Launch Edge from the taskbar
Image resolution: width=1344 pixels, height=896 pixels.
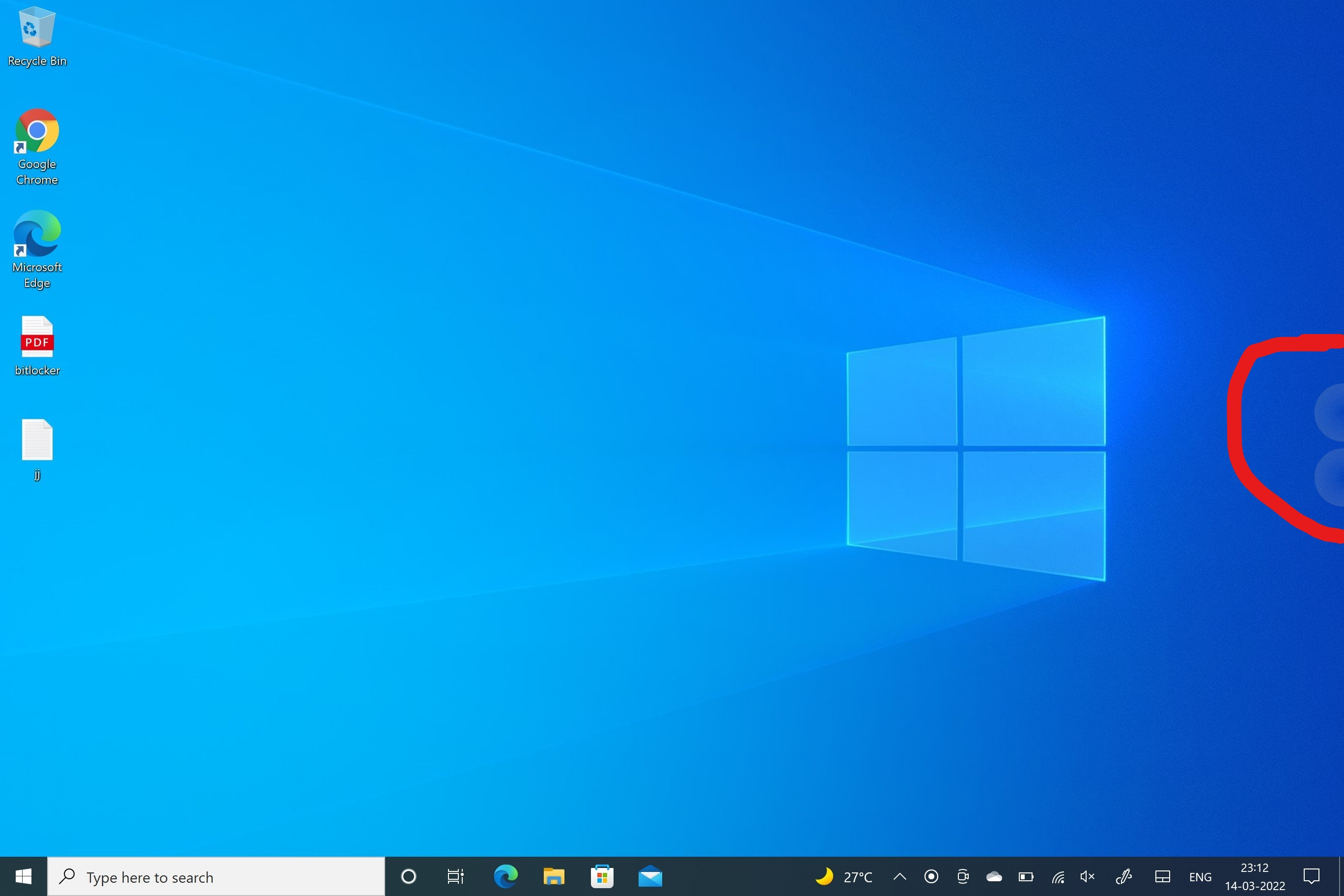tap(505, 876)
